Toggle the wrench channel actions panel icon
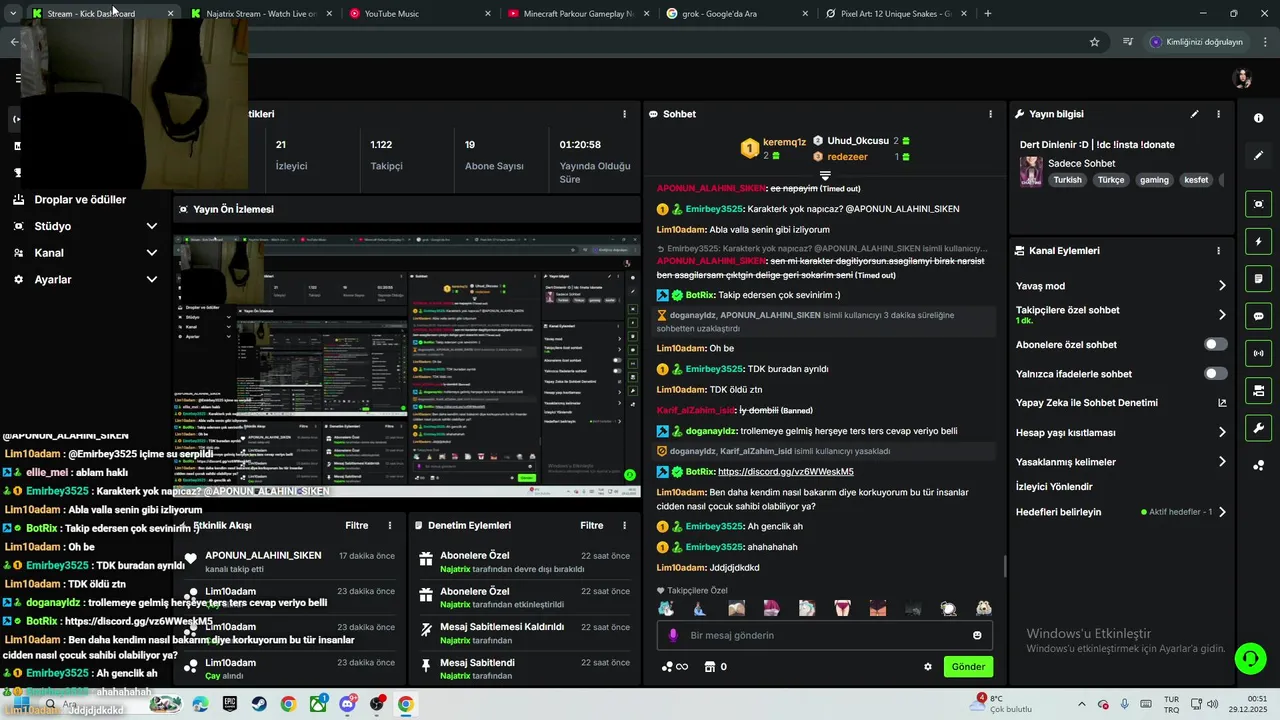Viewport: 1280px width, 720px height. pos(1258,427)
